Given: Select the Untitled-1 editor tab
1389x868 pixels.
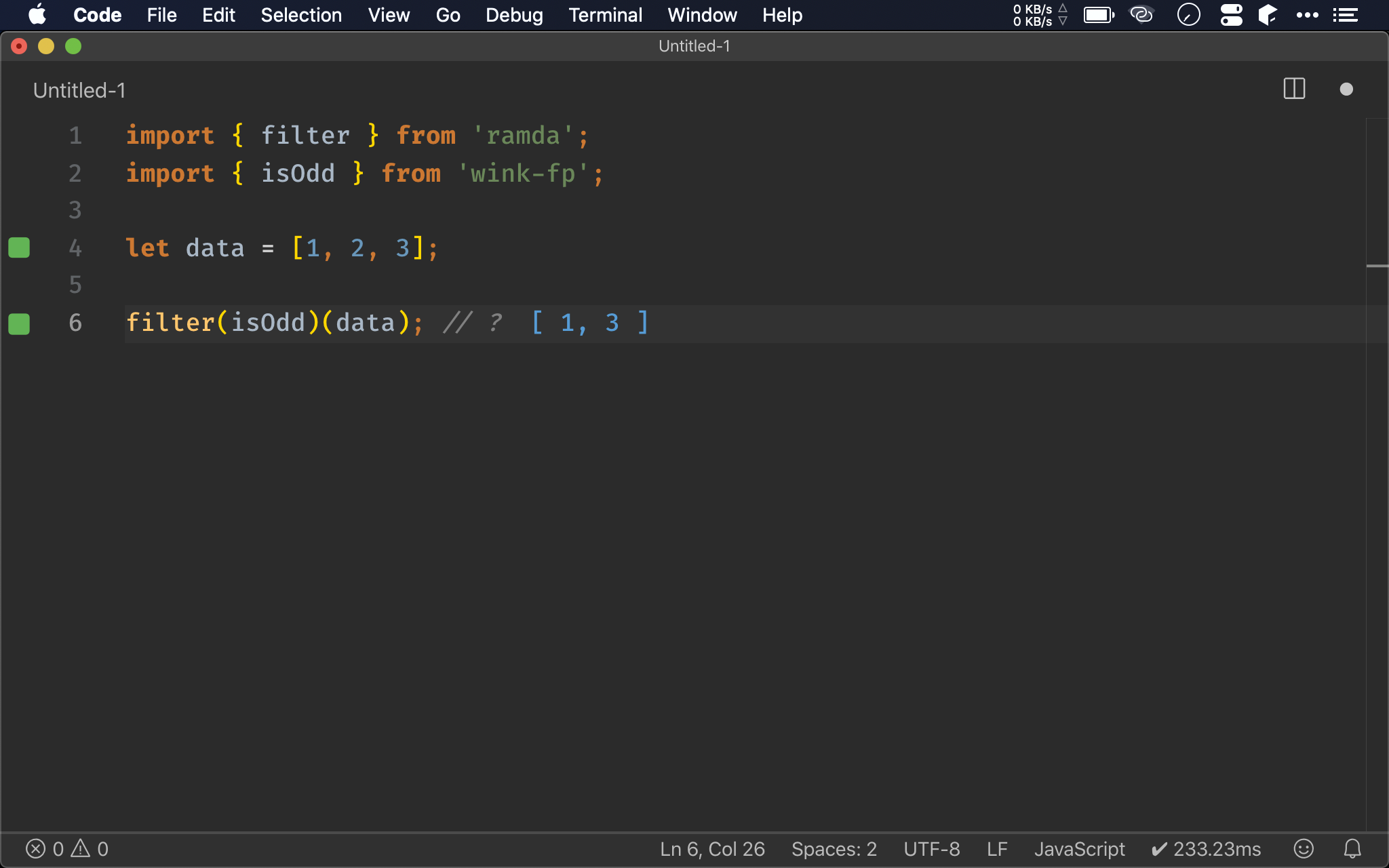Looking at the screenshot, I should 79,90.
